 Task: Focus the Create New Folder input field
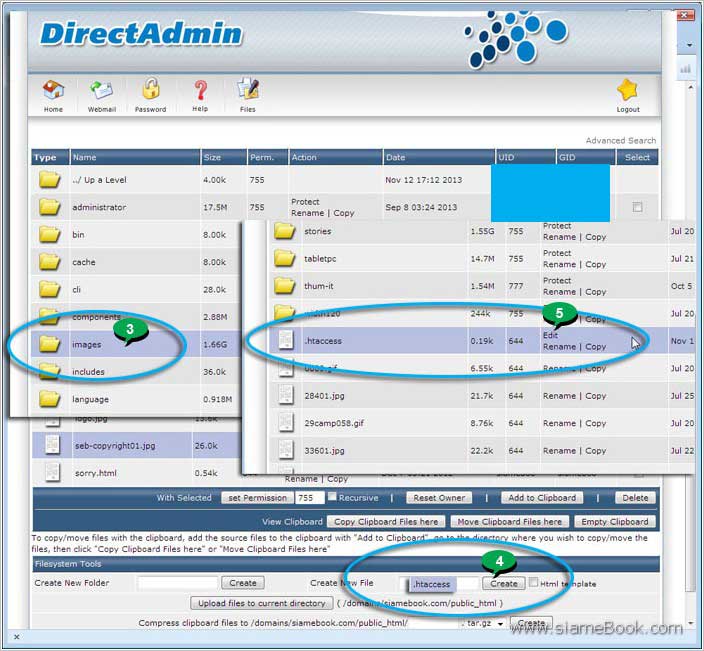pos(178,583)
